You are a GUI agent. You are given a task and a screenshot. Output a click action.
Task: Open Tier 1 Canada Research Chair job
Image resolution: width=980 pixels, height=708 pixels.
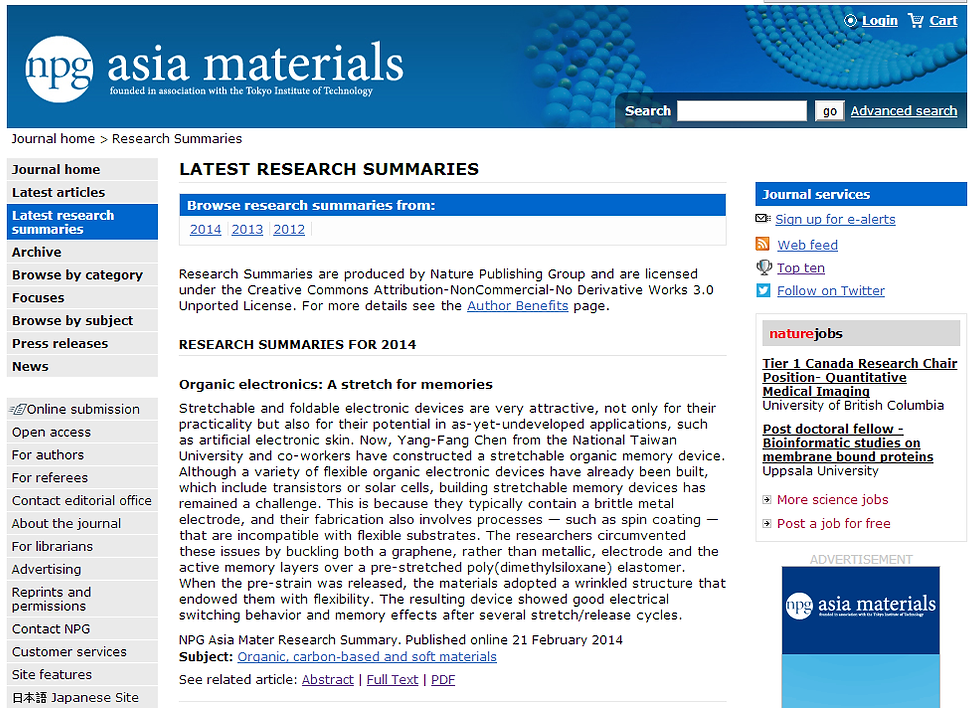point(859,377)
